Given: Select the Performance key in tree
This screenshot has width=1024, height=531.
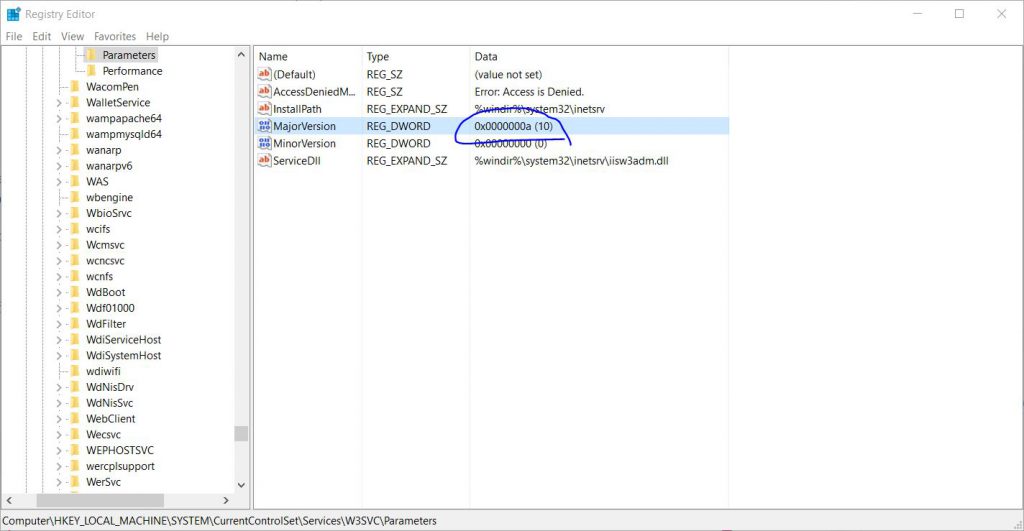Looking at the screenshot, I should pyautogui.click(x=133, y=71).
